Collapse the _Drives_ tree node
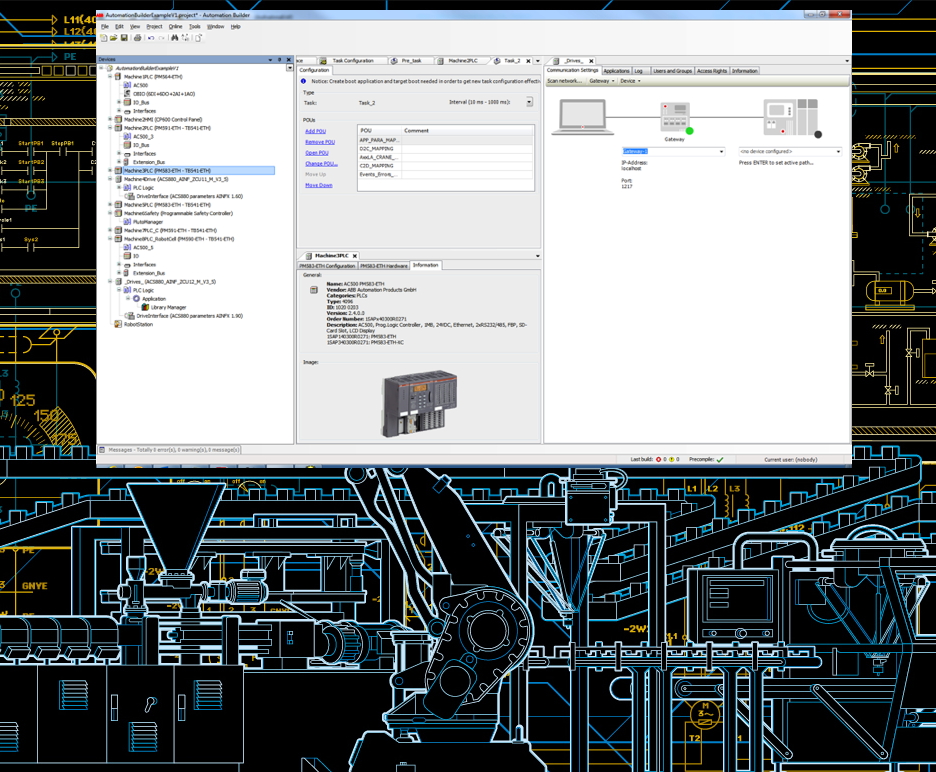 click(110, 281)
